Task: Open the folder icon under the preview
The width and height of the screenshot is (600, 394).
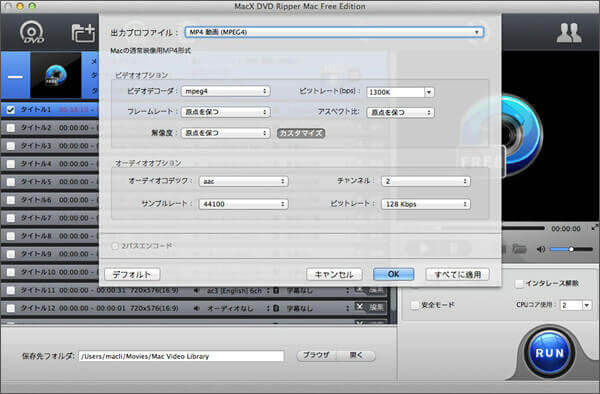Action: tap(519, 249)
